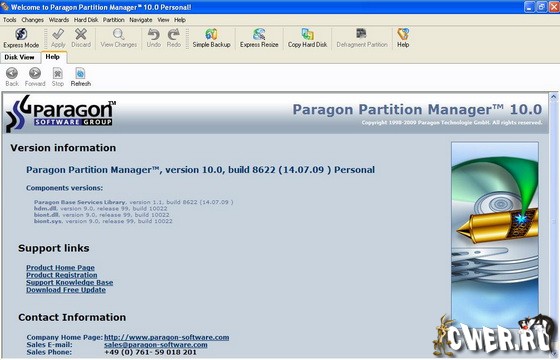Open the View menu
The image size is (560, 360).
coord(163,20)
